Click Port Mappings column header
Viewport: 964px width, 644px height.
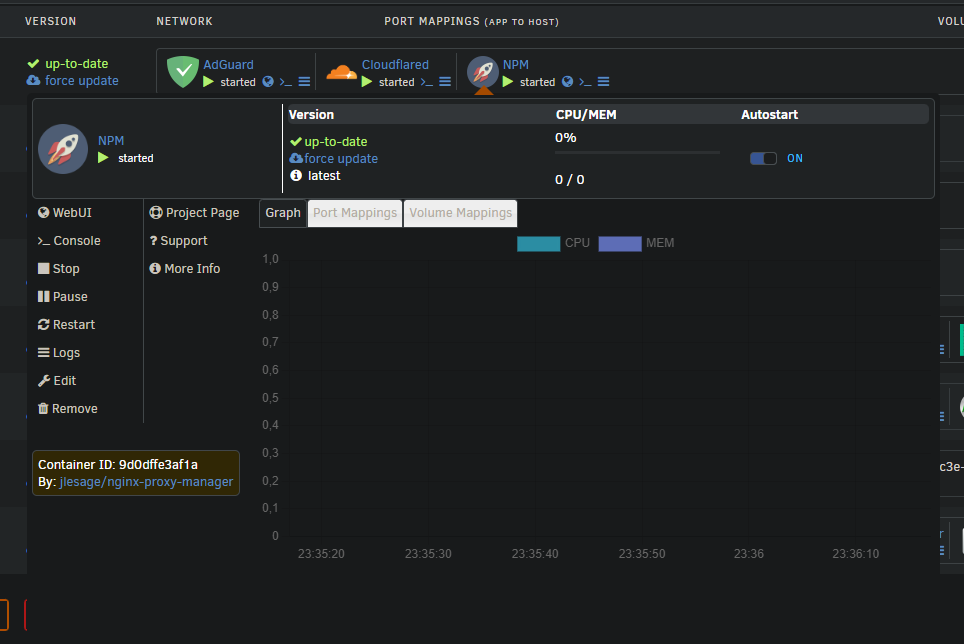[x=472, y=22]
